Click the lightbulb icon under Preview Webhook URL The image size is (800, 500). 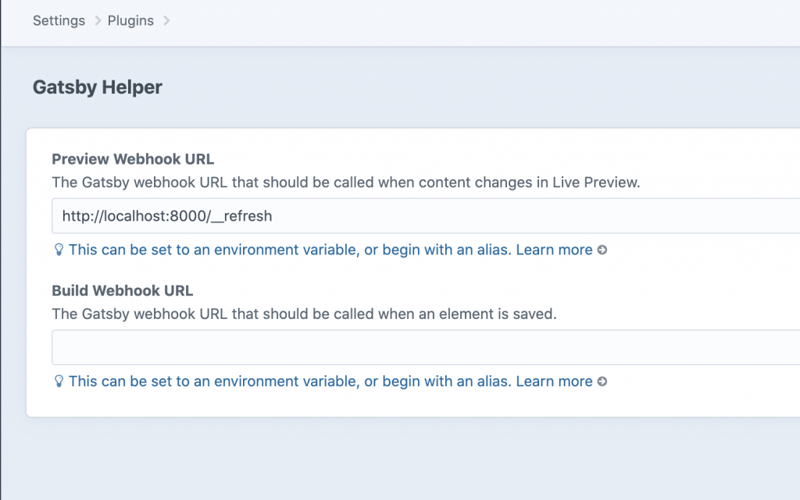point(59,250)
